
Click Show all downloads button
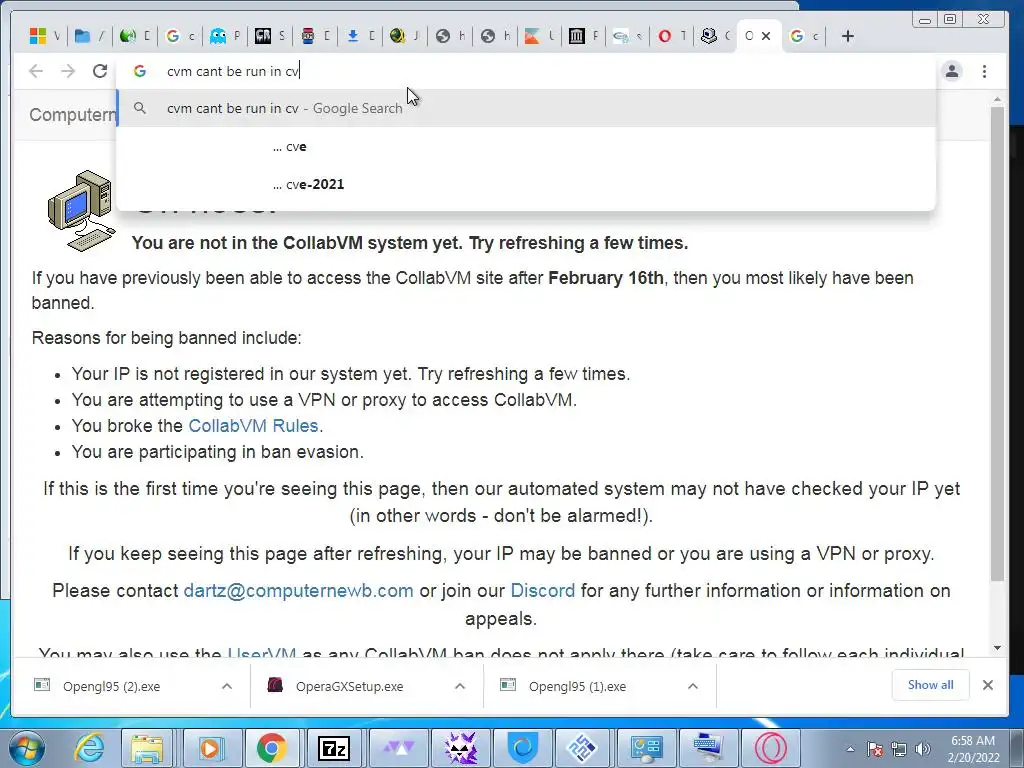[x=930, y=685]
